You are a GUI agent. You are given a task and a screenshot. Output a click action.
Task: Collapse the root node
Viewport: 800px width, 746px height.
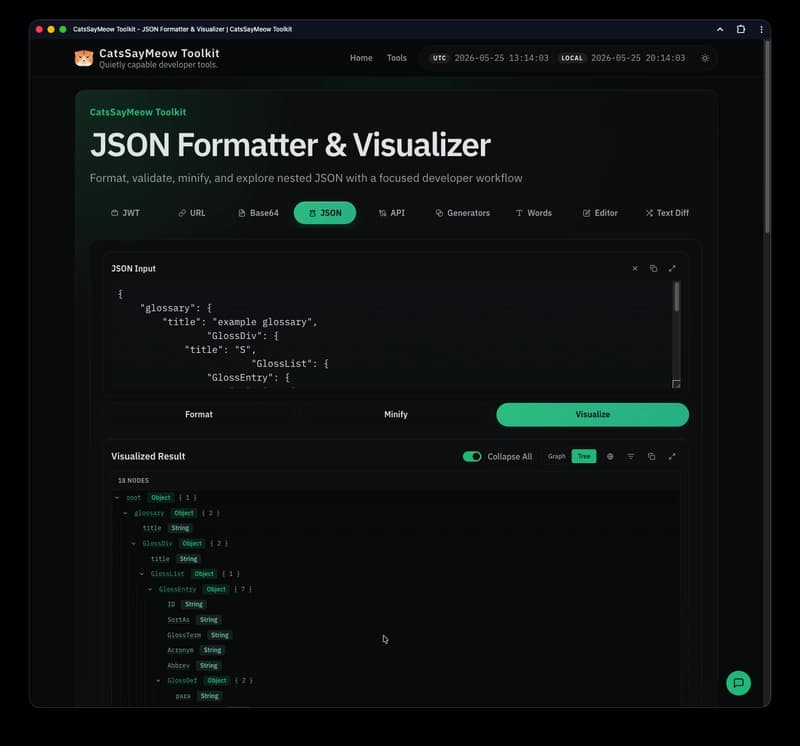[117, 498]
